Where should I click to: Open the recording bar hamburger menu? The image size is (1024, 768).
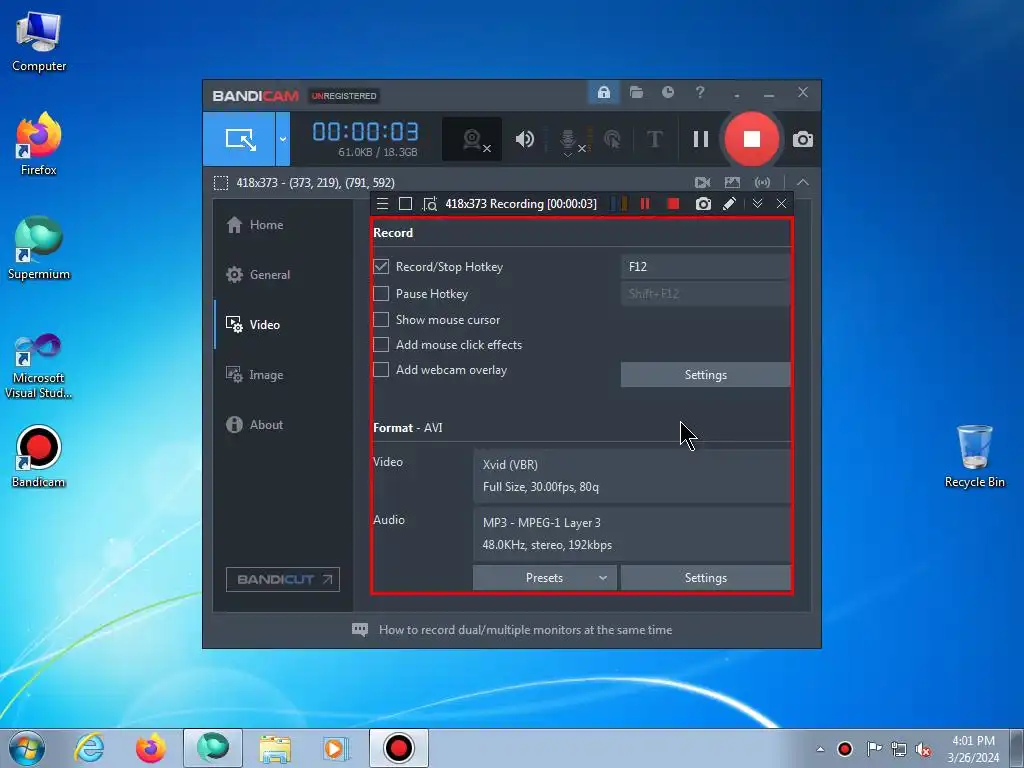[x=382, y=204]
